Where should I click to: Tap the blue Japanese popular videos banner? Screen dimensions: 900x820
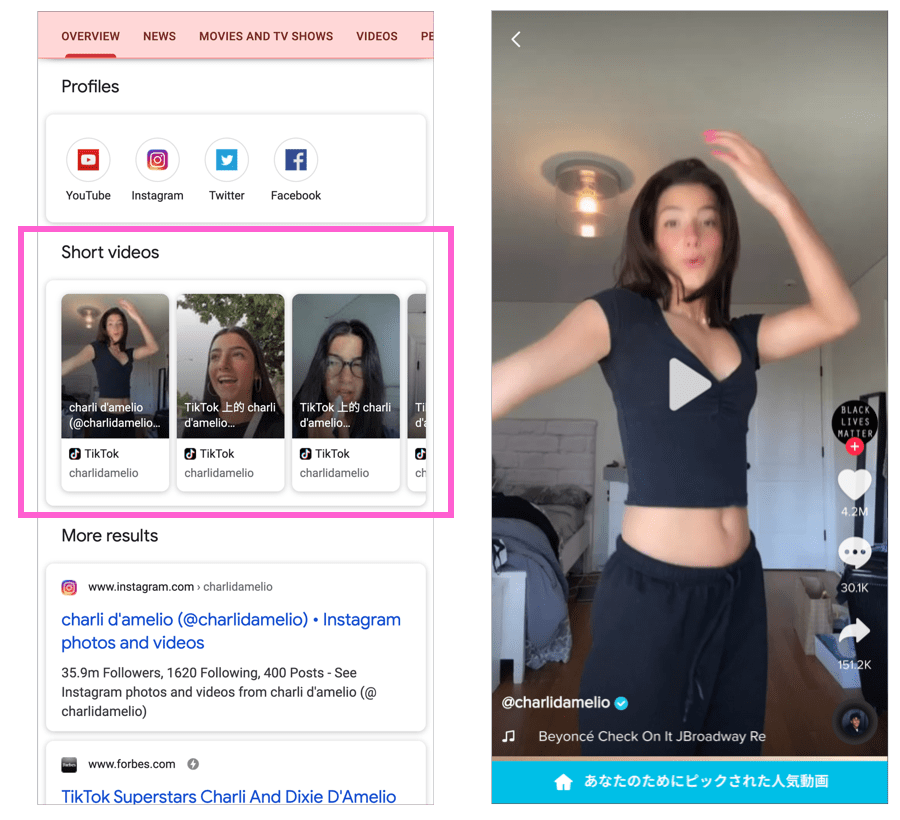(689, 782)
